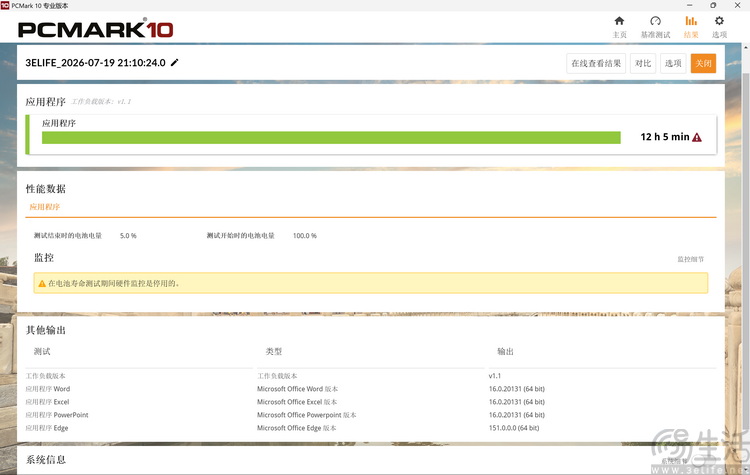Click the PCMARK10 logo
750x475 pixels.
click(96, 29)
